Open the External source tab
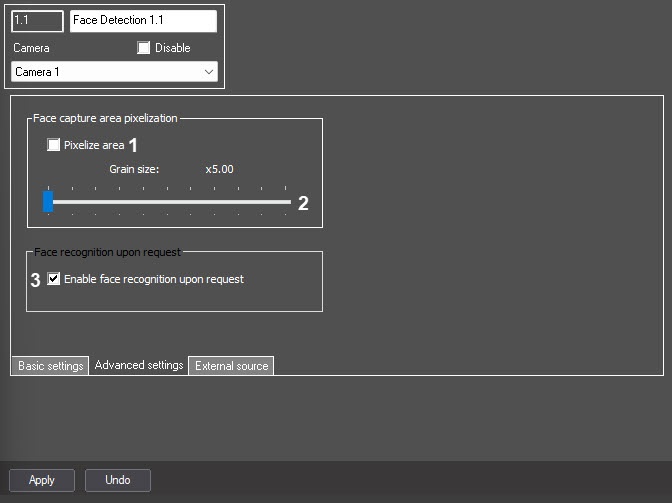 pyautogui.click(x=231, y=366)
